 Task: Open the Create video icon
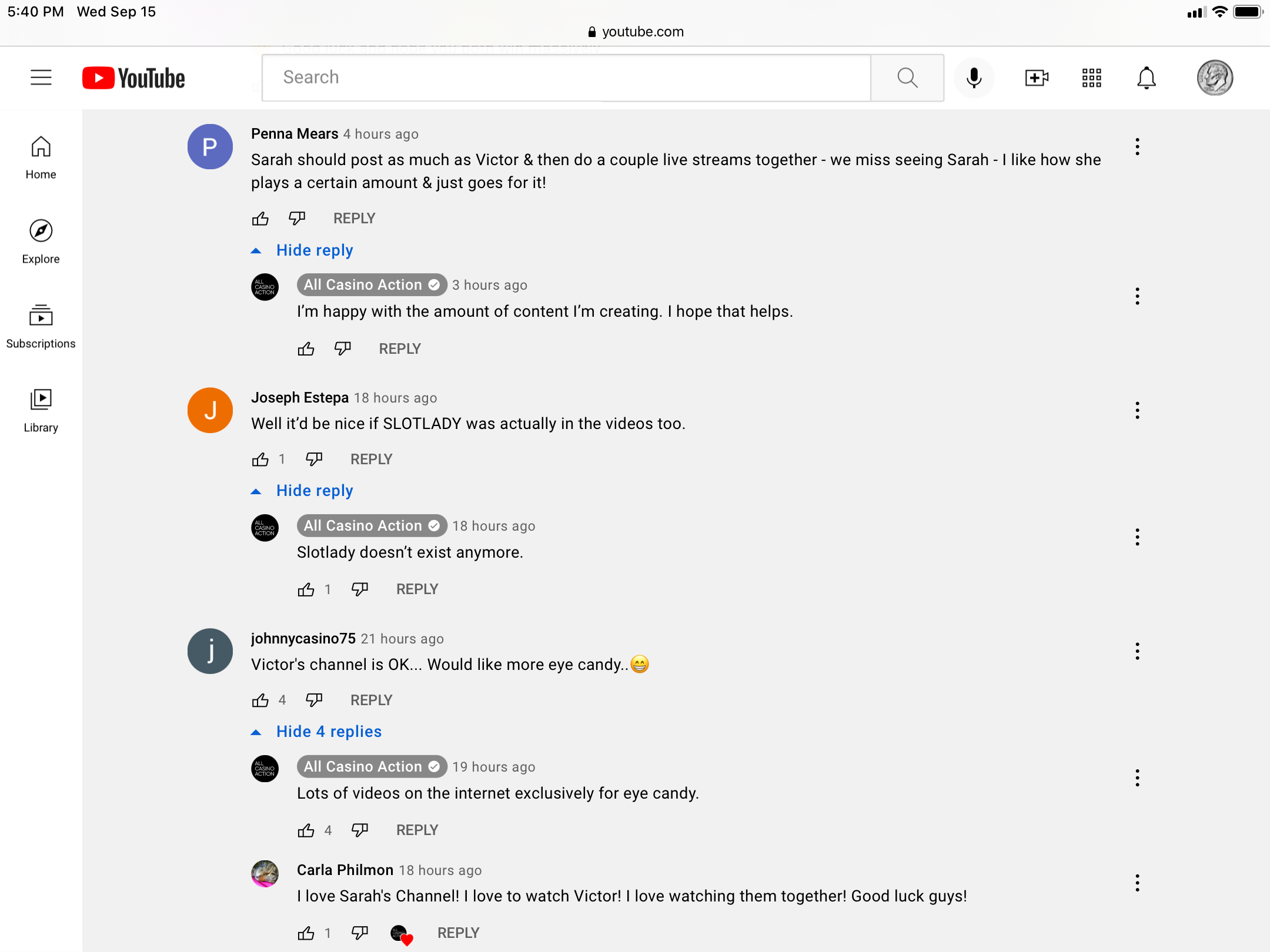[1037, 78]
